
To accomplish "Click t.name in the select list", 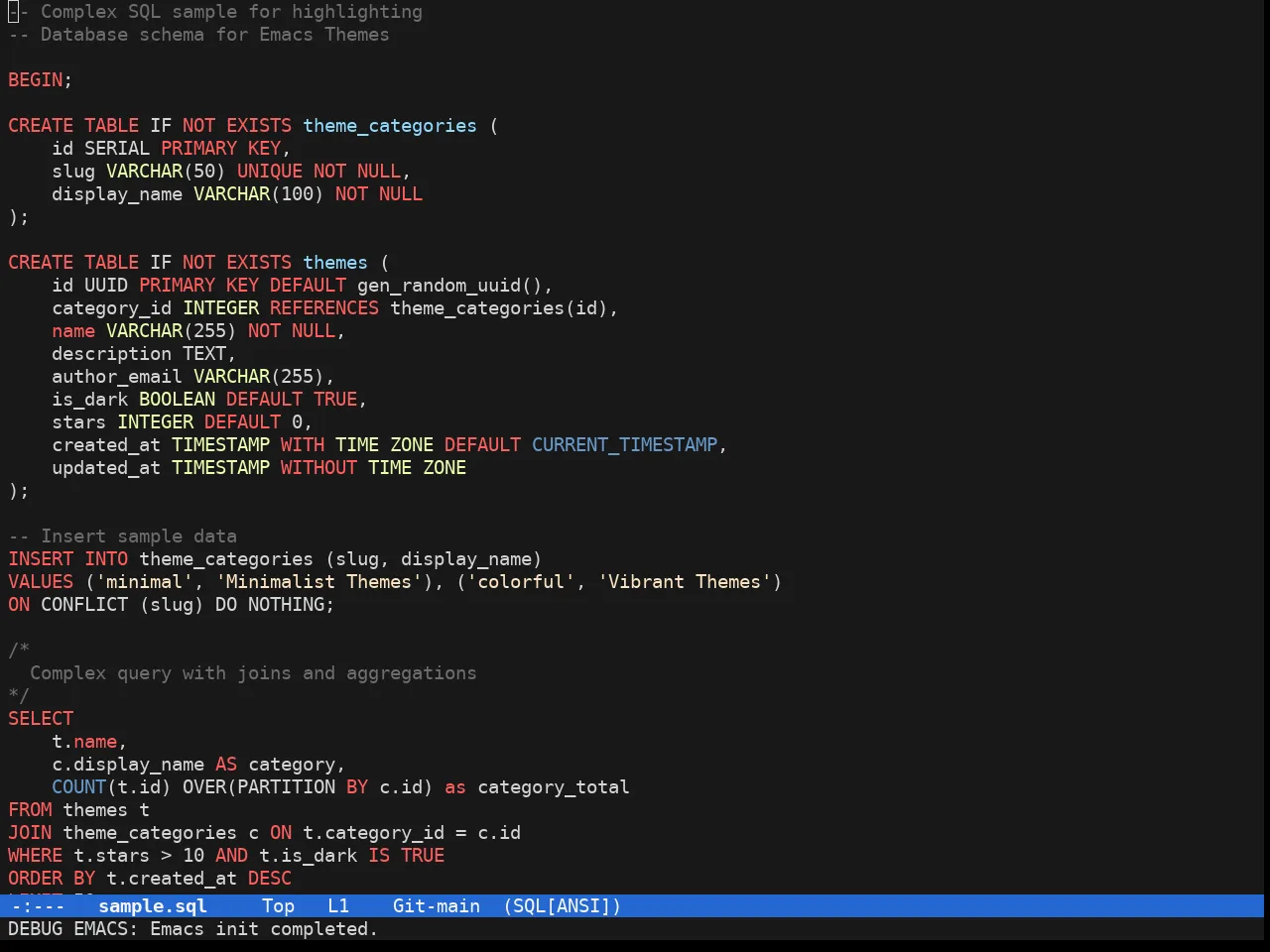I will [x=84, y=741].
